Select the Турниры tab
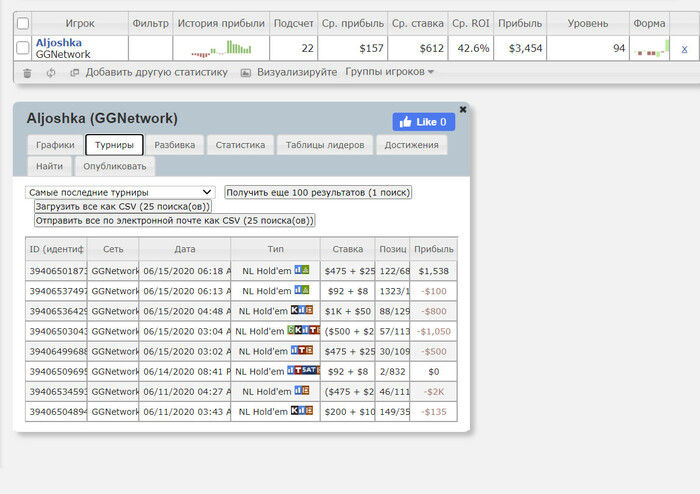Image resolution: width=700 pixels, height=494 pixels. tap(114, 145)
